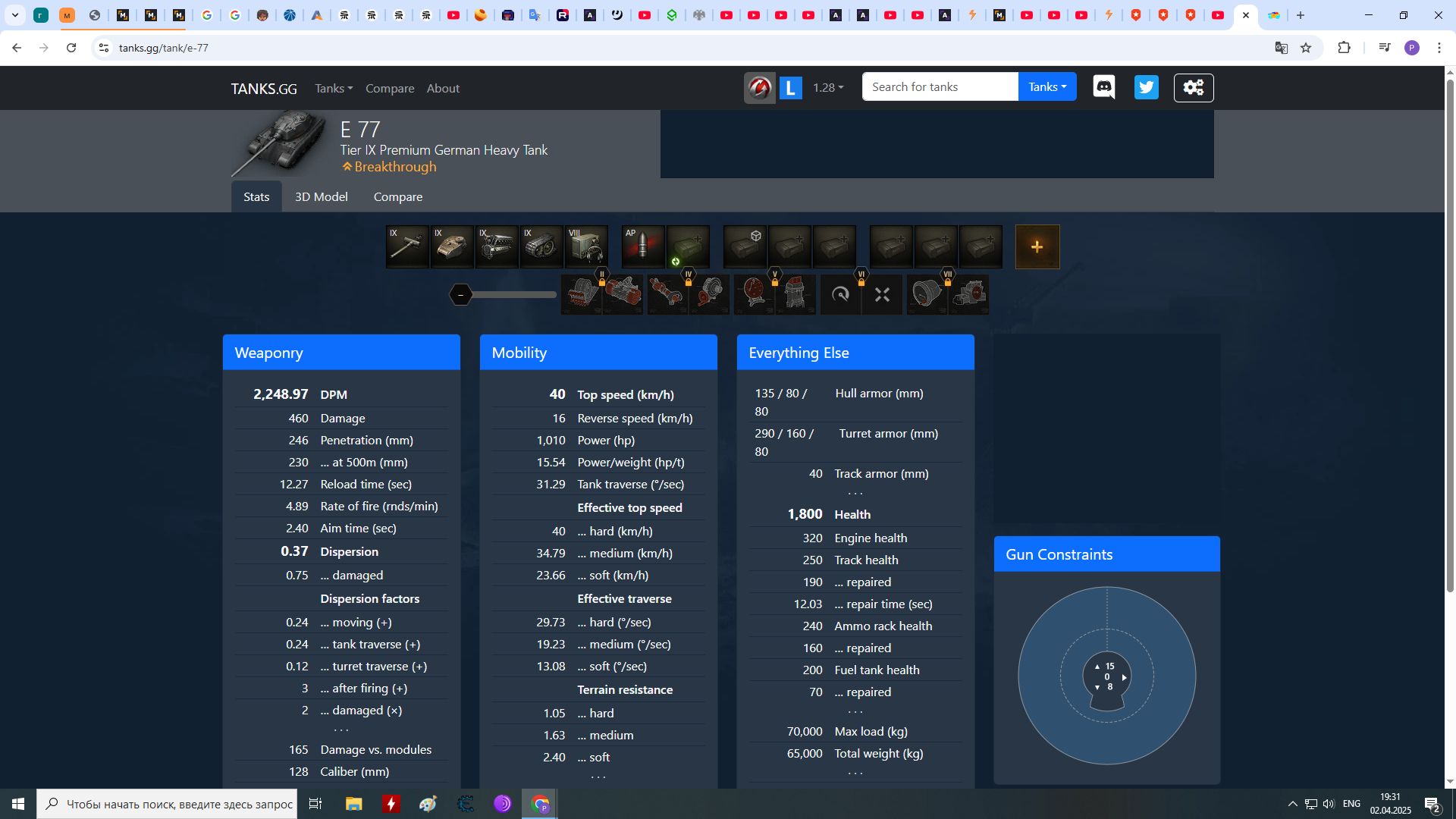The image size is (1456, 819).
Task: Open the Chrome extensions puzzle icon
Action: coord(1345,48)
